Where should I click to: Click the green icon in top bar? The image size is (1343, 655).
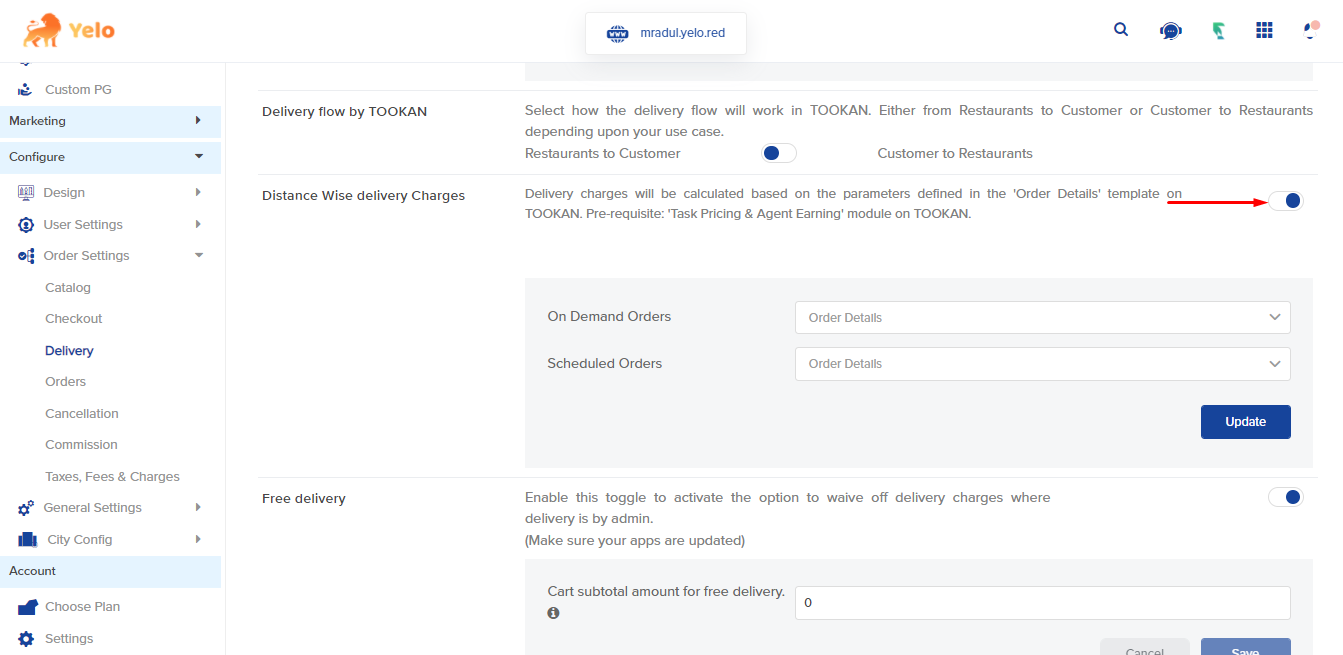[x=1218, y=31]
